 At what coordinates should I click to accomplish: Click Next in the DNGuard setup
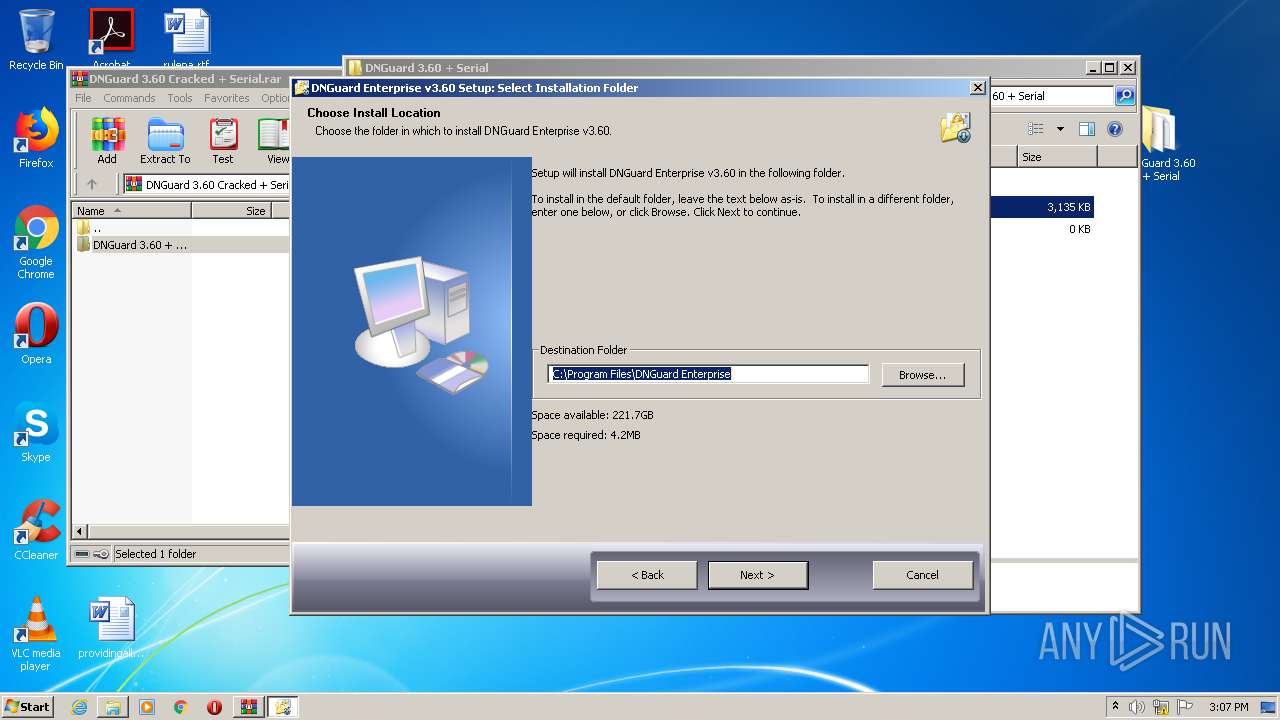[x=757, y=575]
